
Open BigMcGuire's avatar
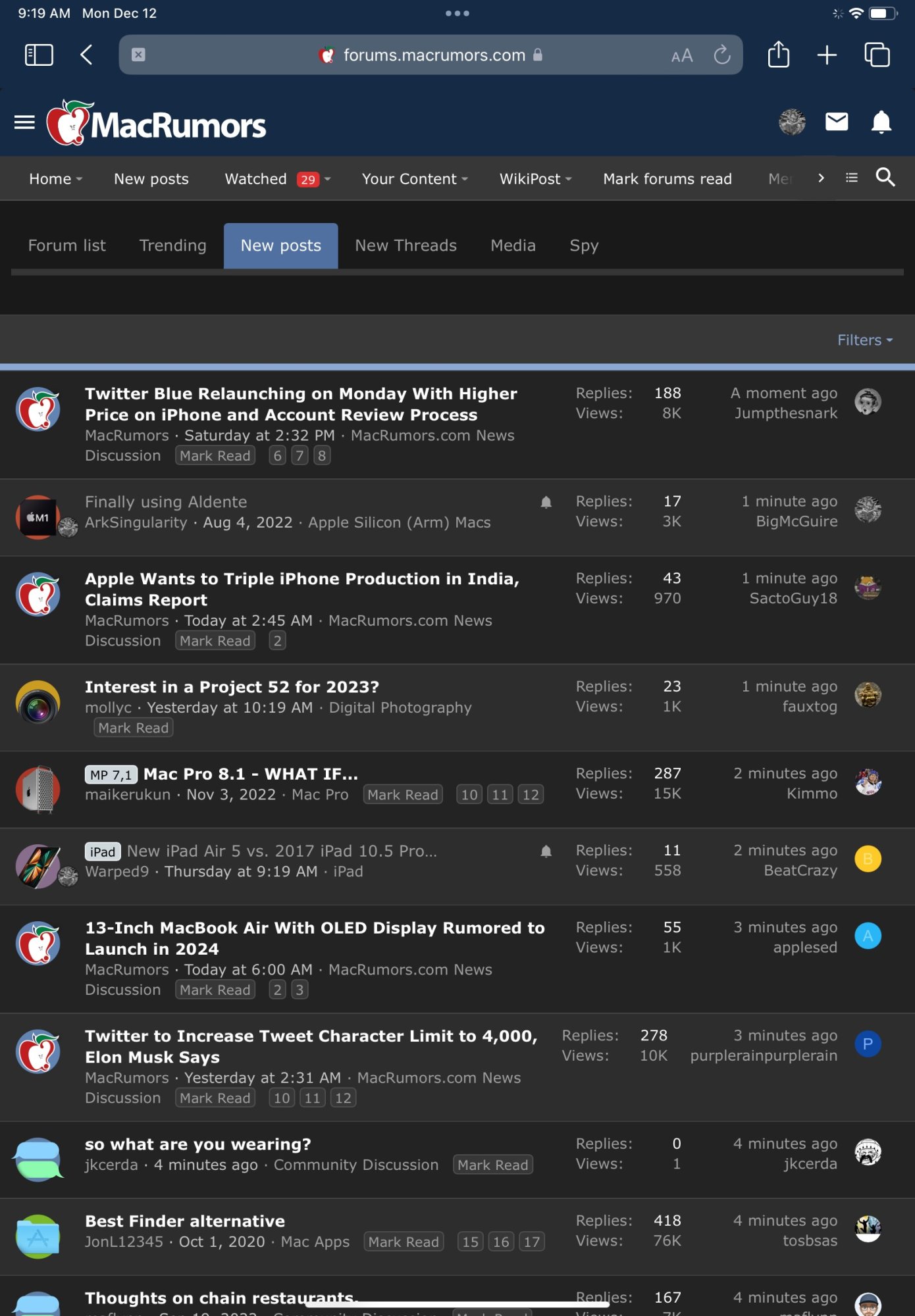[868, 510]
